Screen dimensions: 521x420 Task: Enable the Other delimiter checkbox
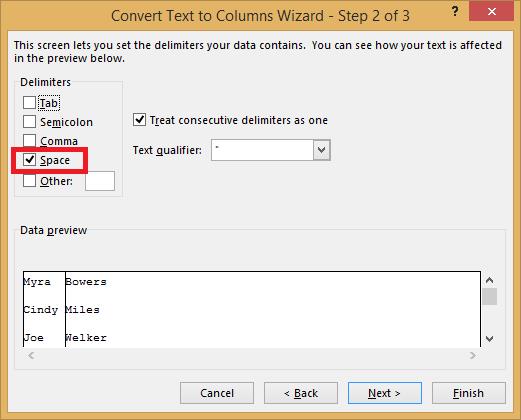pos(29,181)
